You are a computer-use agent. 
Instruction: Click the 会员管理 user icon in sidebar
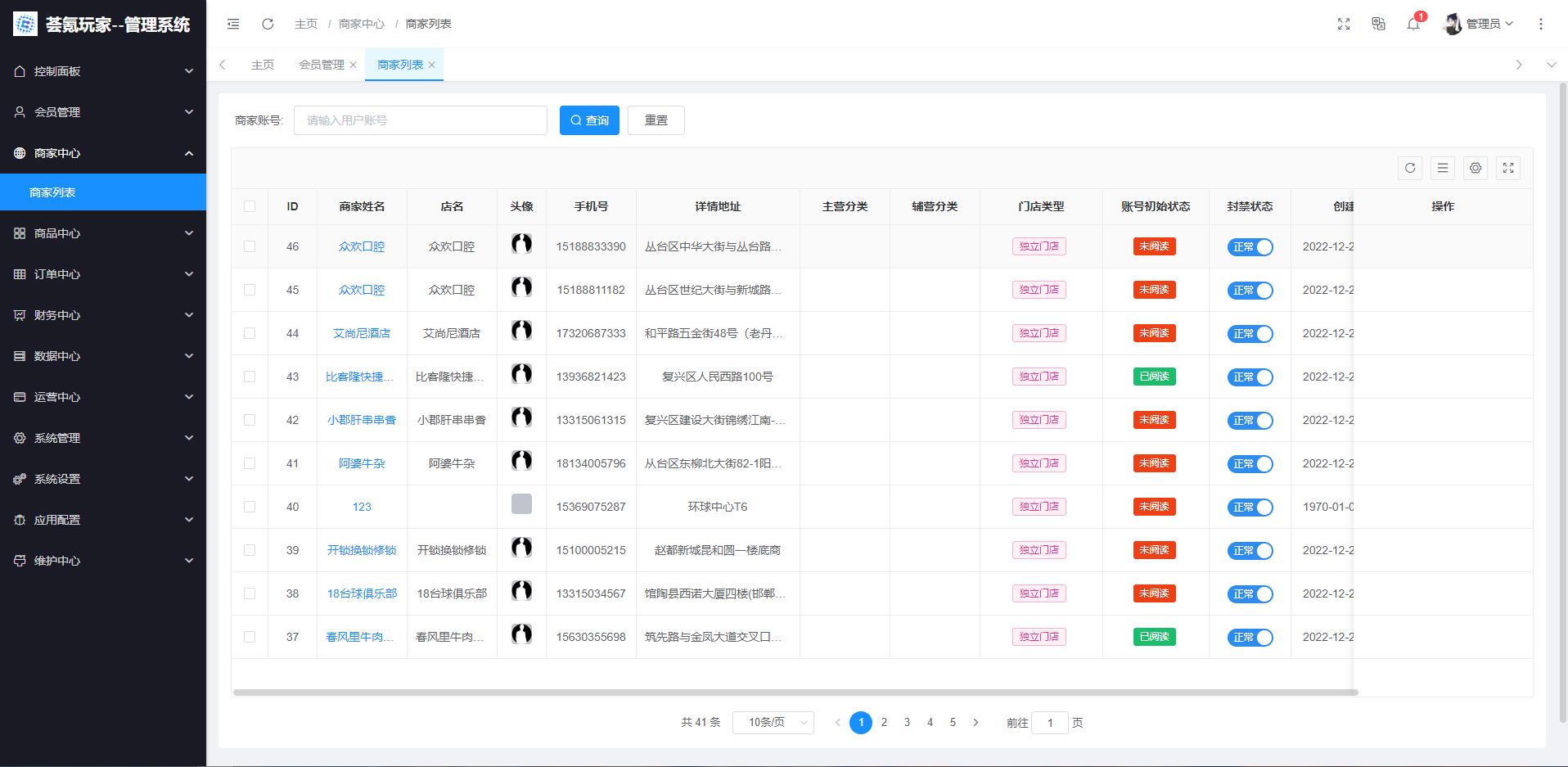click(x=20, y=112)
